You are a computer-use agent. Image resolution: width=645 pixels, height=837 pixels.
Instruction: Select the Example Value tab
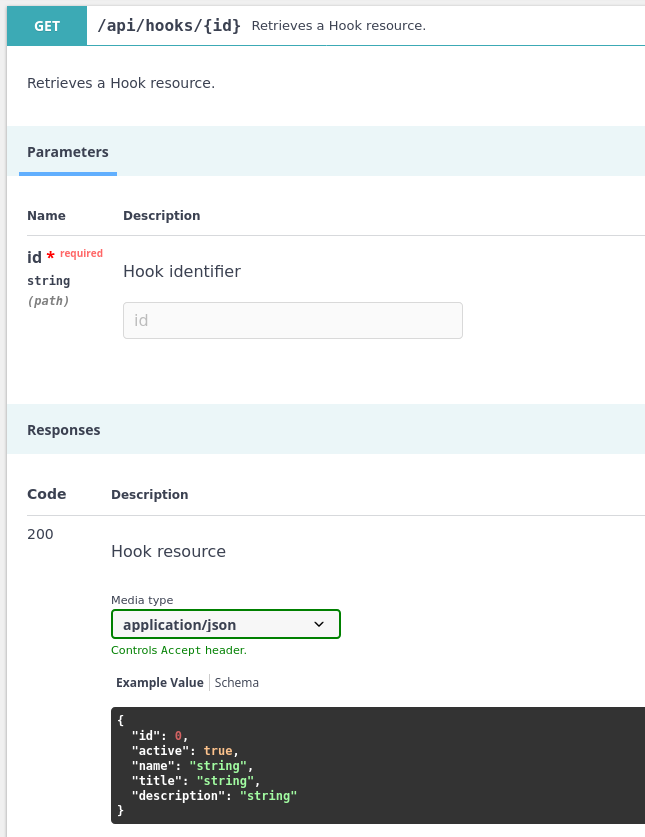click(159, 682)
